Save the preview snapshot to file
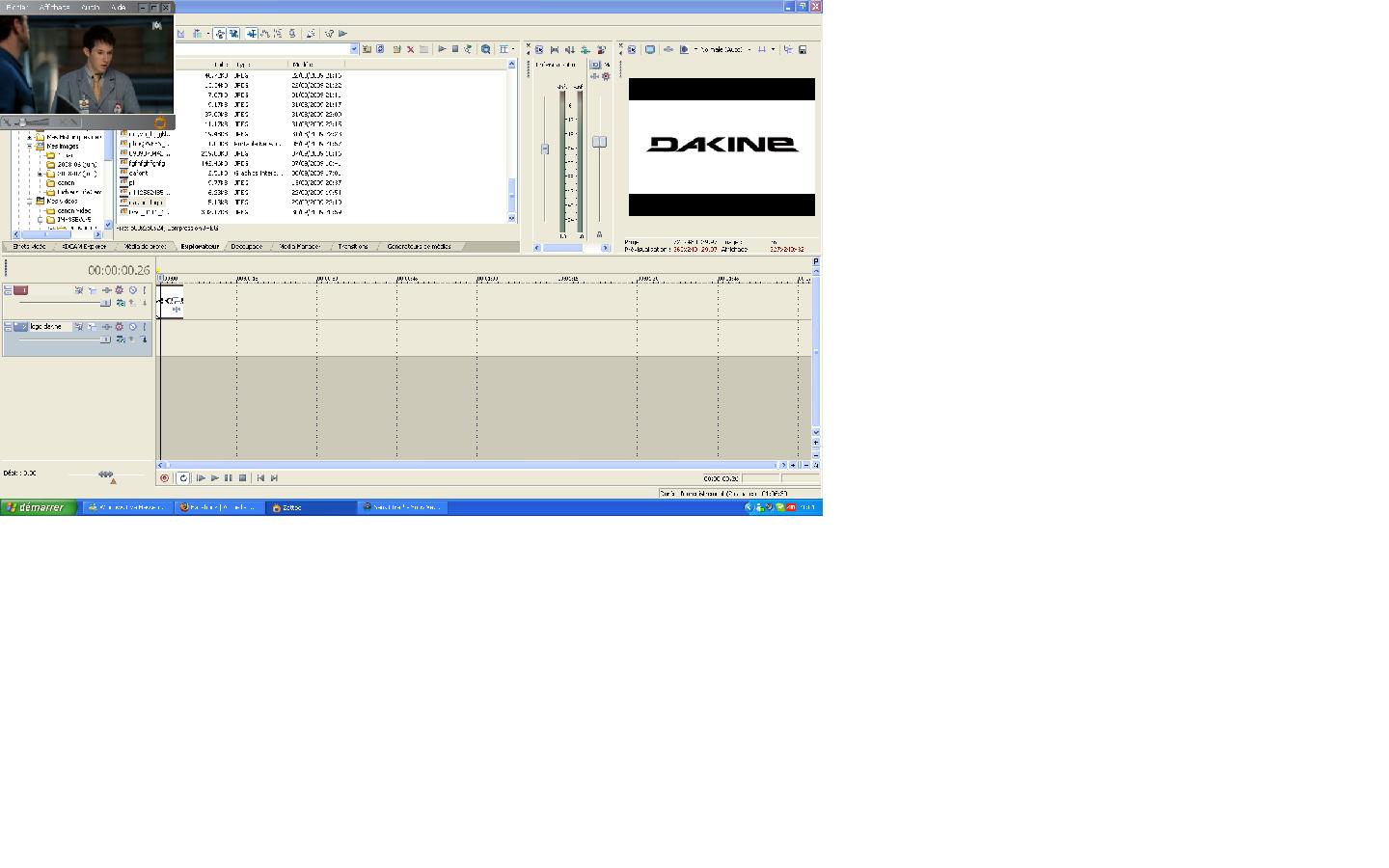The height and width of the screenshot is (868, 1389). click(x=803, y=49)
